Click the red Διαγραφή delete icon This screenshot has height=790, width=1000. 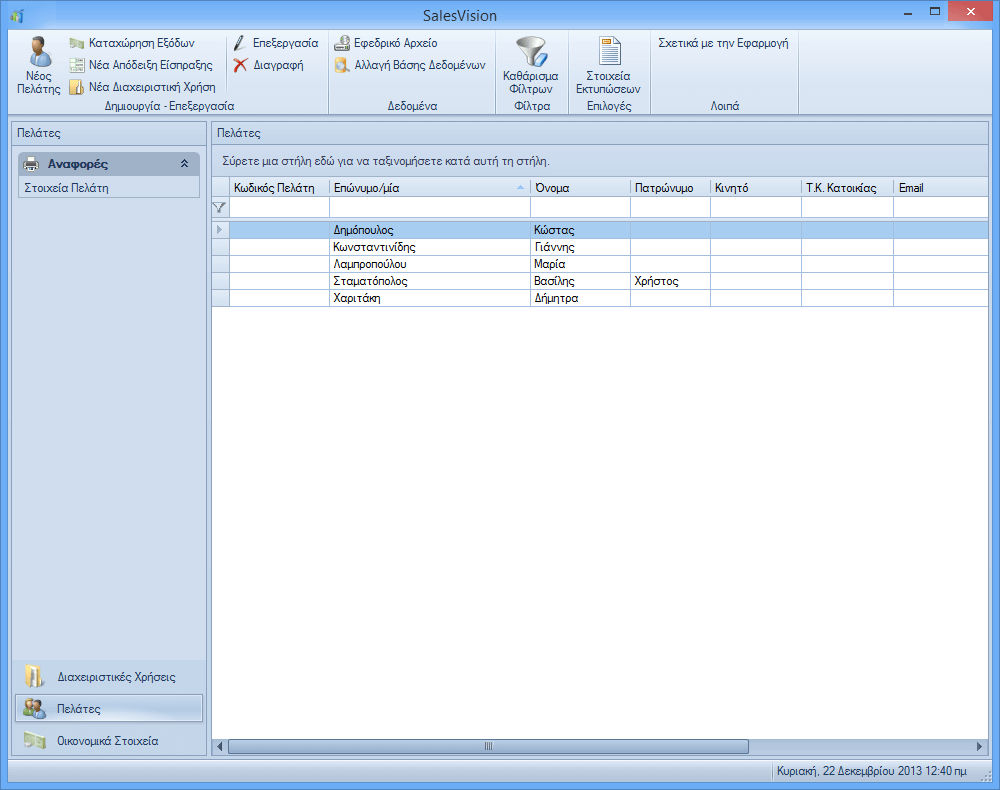tap(240, 66)
